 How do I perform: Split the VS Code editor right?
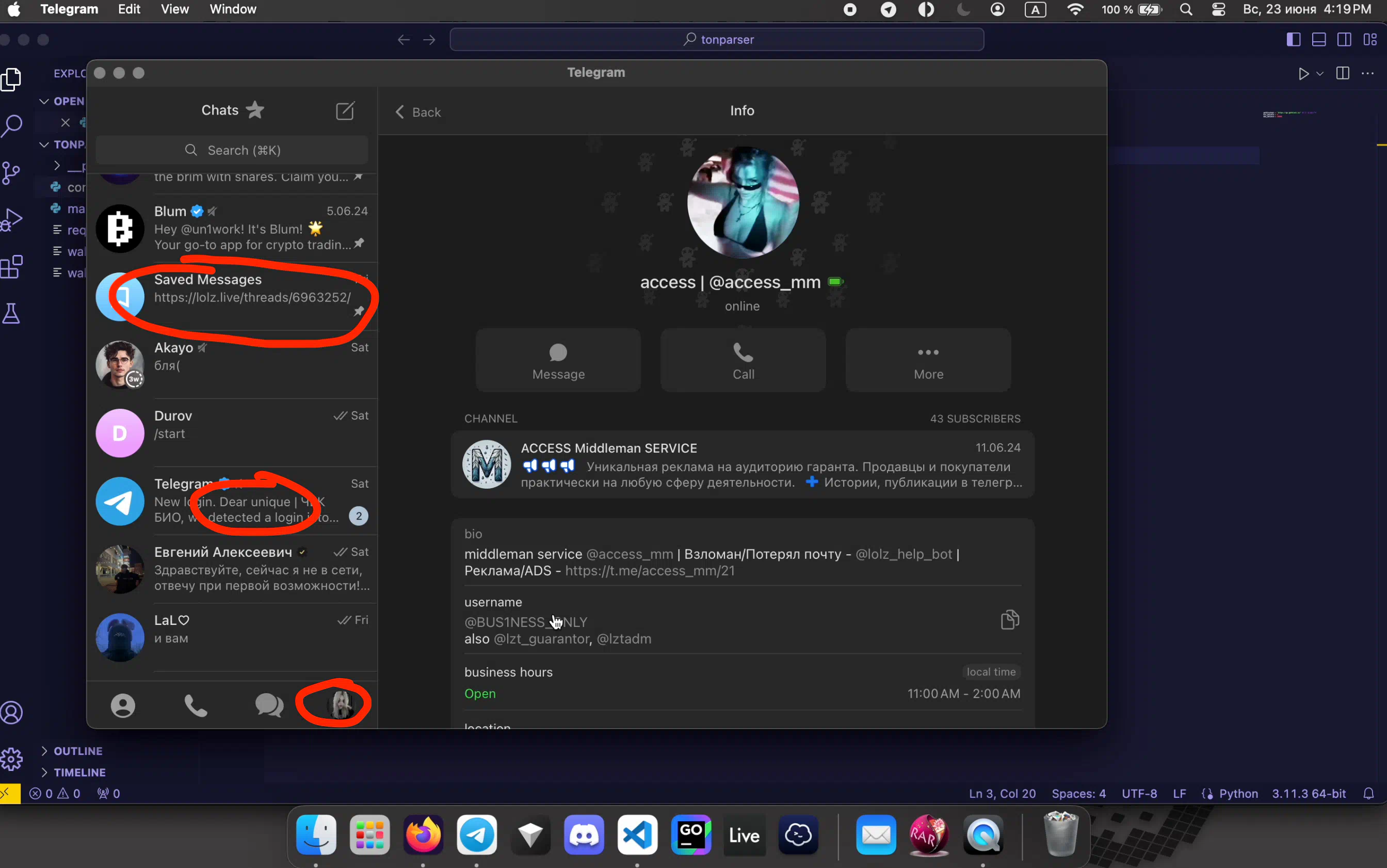click(1342, 73)
